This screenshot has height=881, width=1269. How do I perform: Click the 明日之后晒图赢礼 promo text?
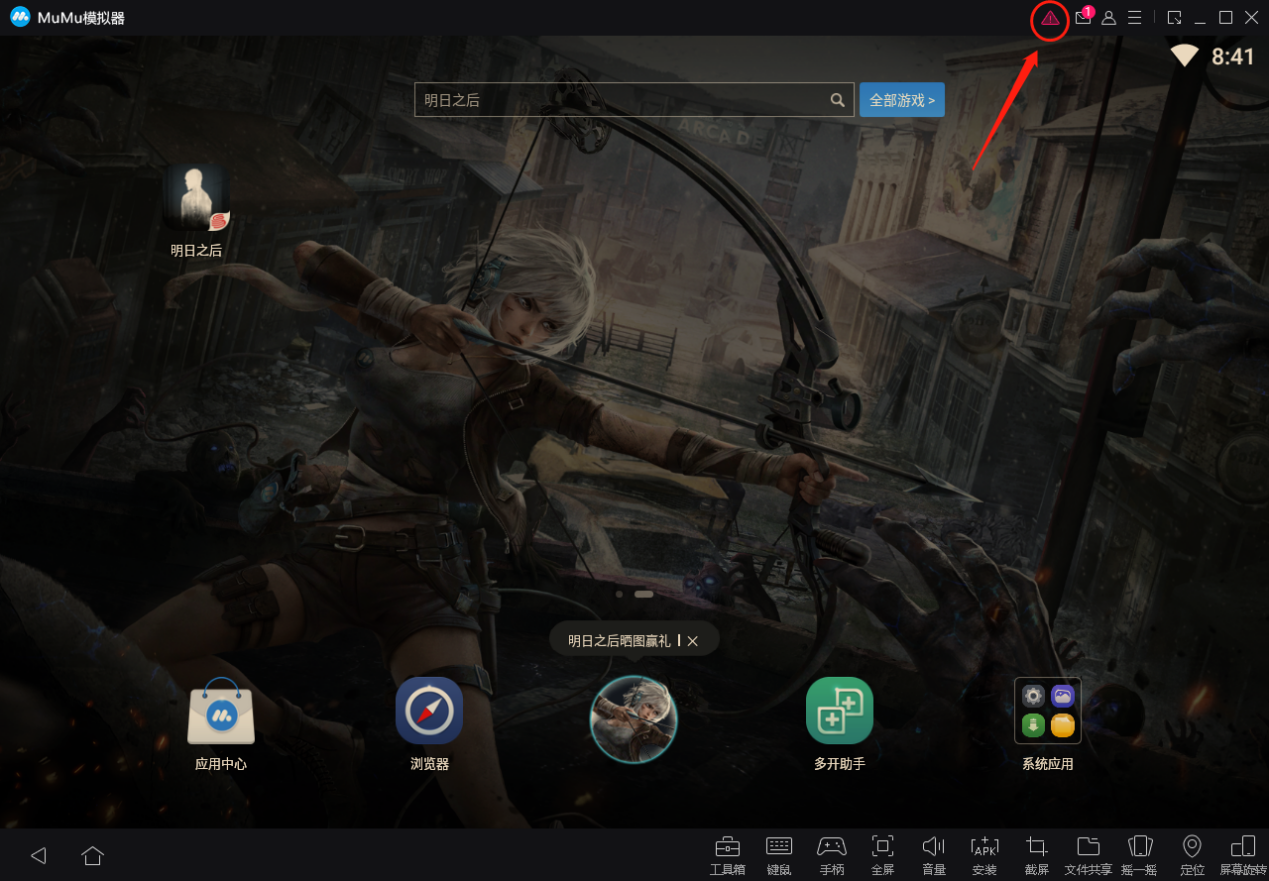pyautogui.click(x=619, y=641)
